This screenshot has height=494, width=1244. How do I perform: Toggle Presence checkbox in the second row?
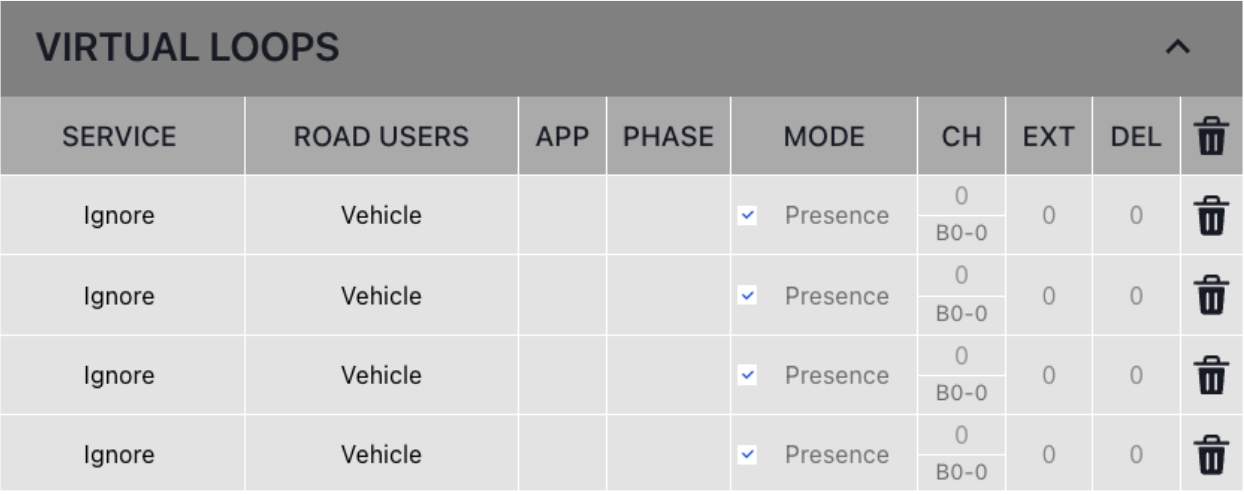747,295
